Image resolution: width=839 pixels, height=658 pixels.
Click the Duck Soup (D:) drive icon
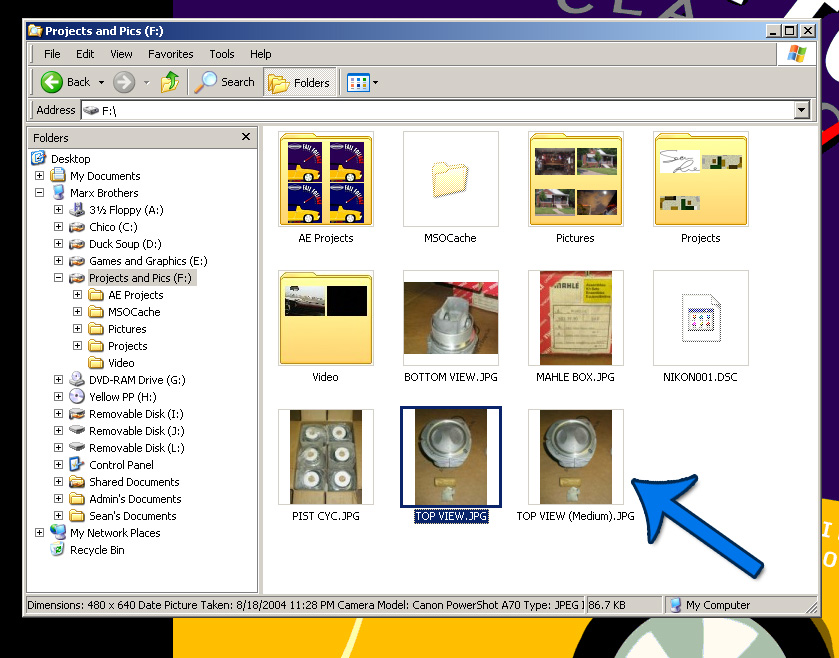[77, 244]
